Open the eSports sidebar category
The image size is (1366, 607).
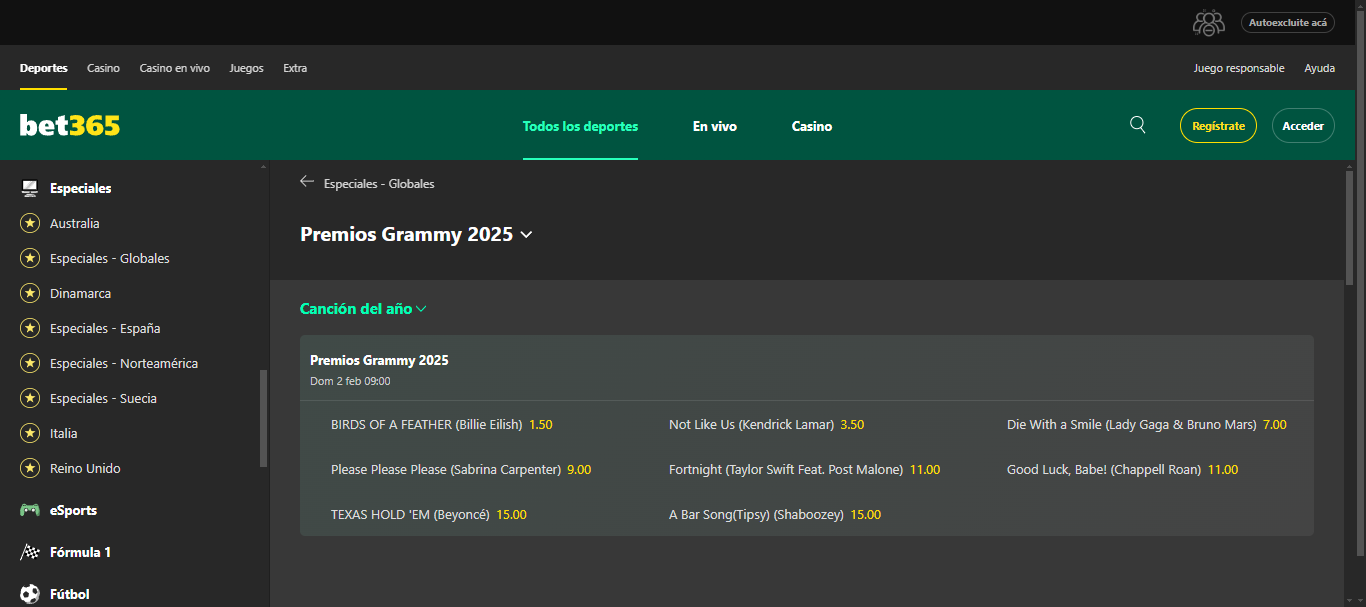click(73, 510)
